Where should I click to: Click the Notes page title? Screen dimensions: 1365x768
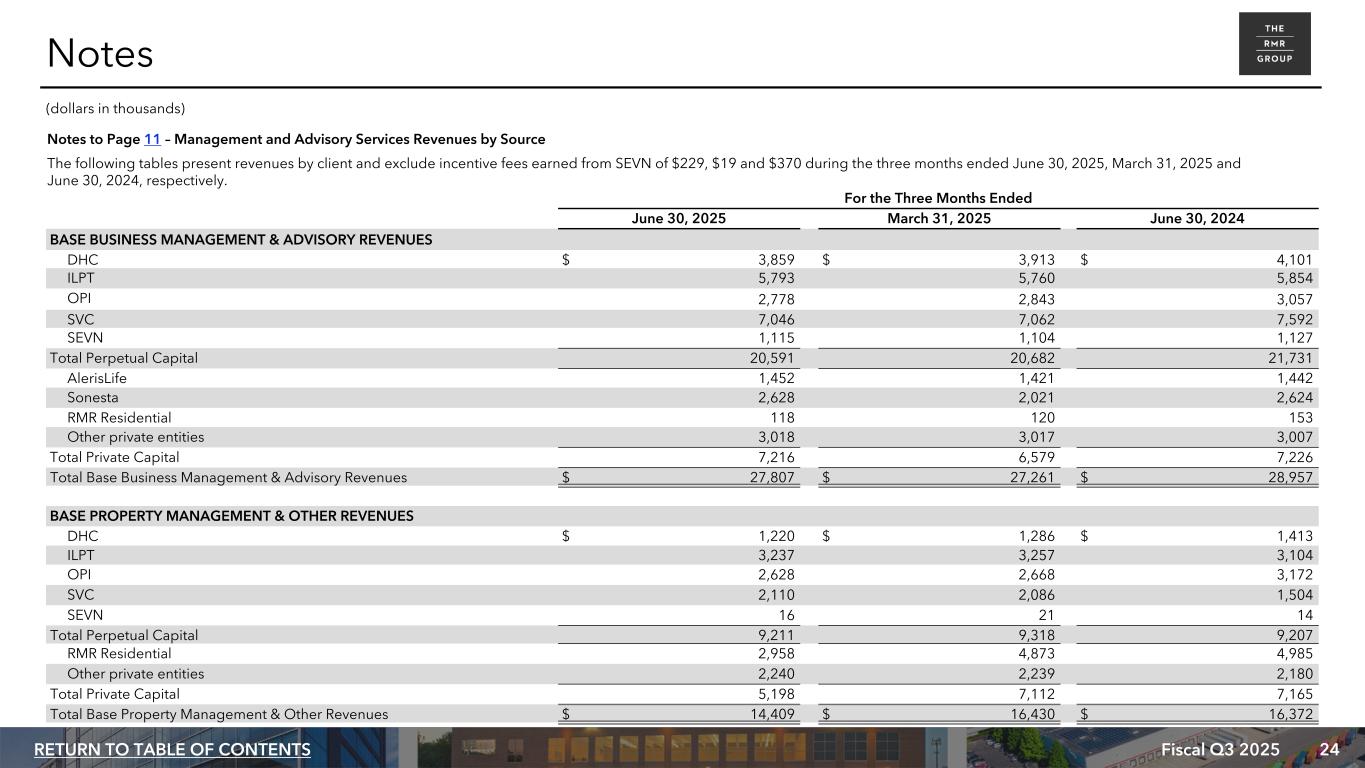point(100,54)
